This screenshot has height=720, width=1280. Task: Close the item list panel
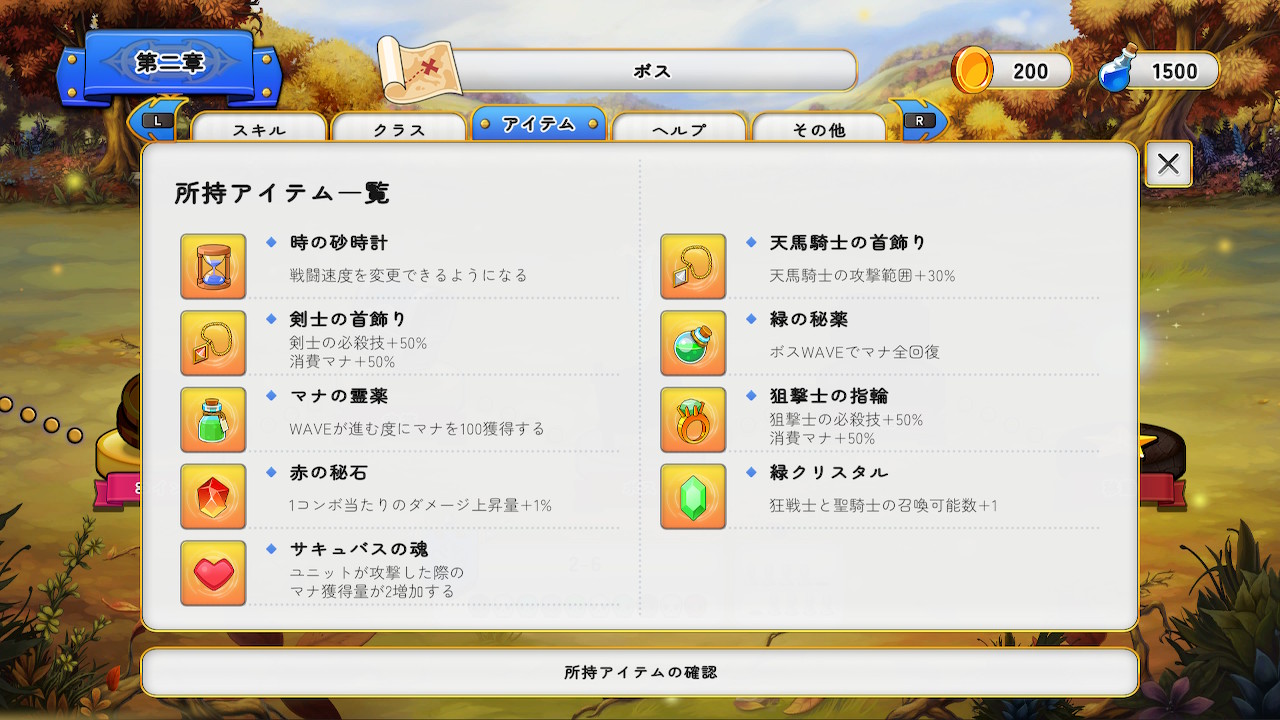[1168, 164]
